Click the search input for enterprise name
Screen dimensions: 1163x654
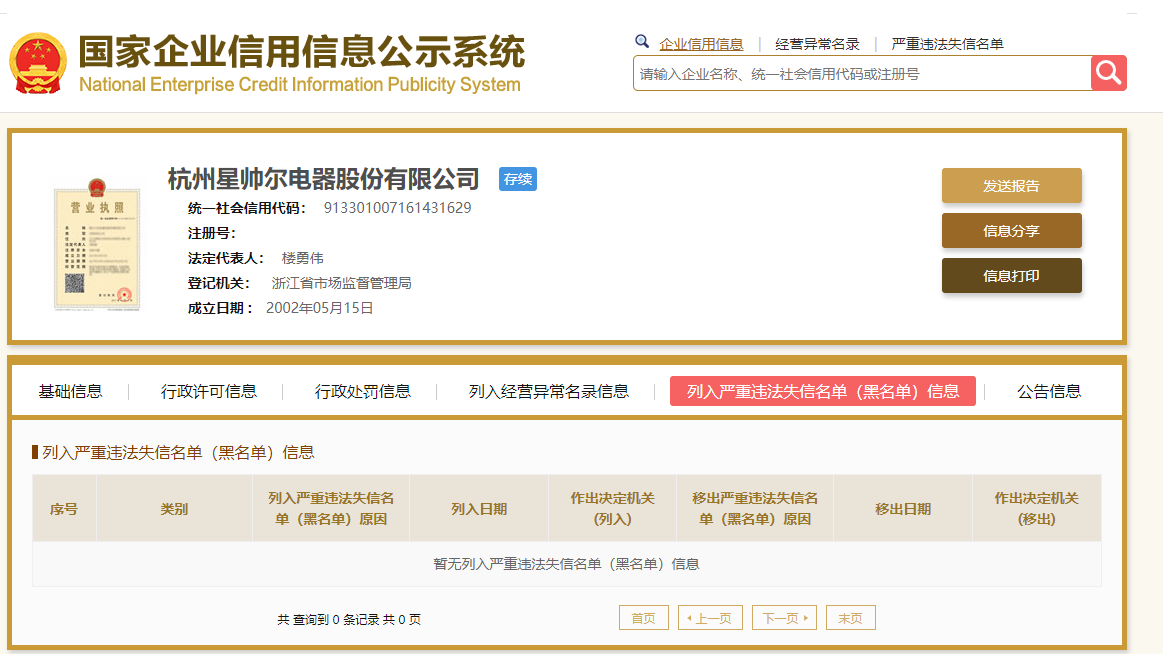click(x=862, y=73)
